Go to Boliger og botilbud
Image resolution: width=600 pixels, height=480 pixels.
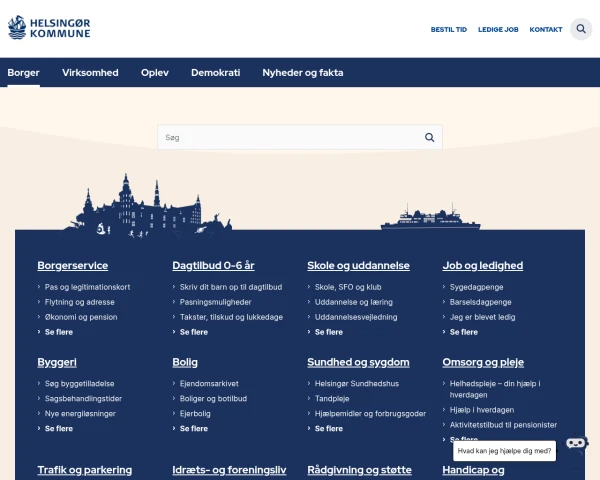coord(213,398)
